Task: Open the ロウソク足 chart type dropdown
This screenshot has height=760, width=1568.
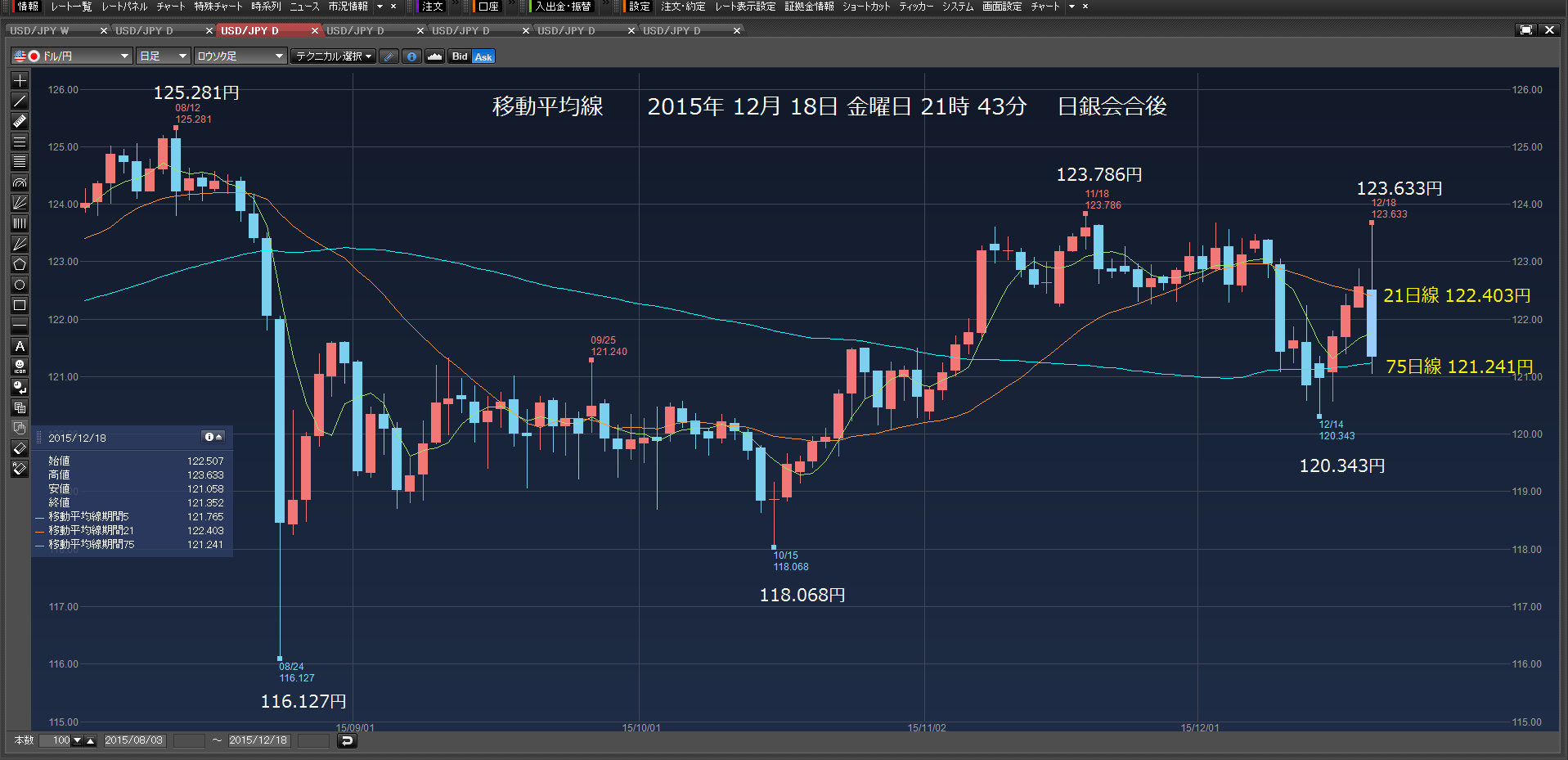Action: pos(240,56)
